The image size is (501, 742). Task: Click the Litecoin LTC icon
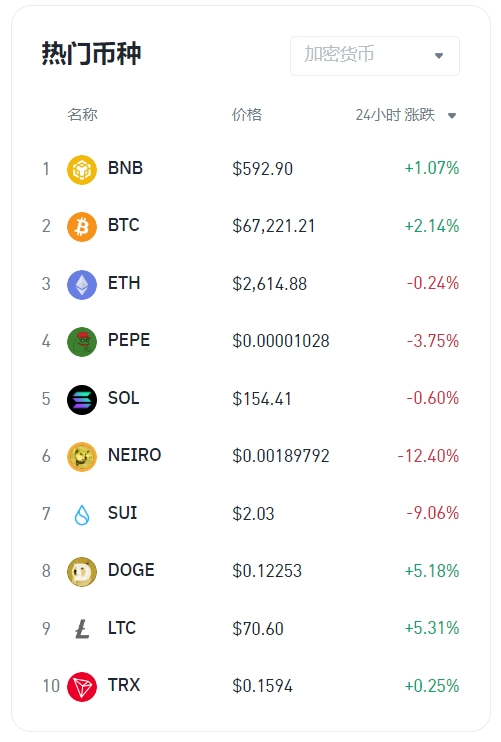[82, 629]
